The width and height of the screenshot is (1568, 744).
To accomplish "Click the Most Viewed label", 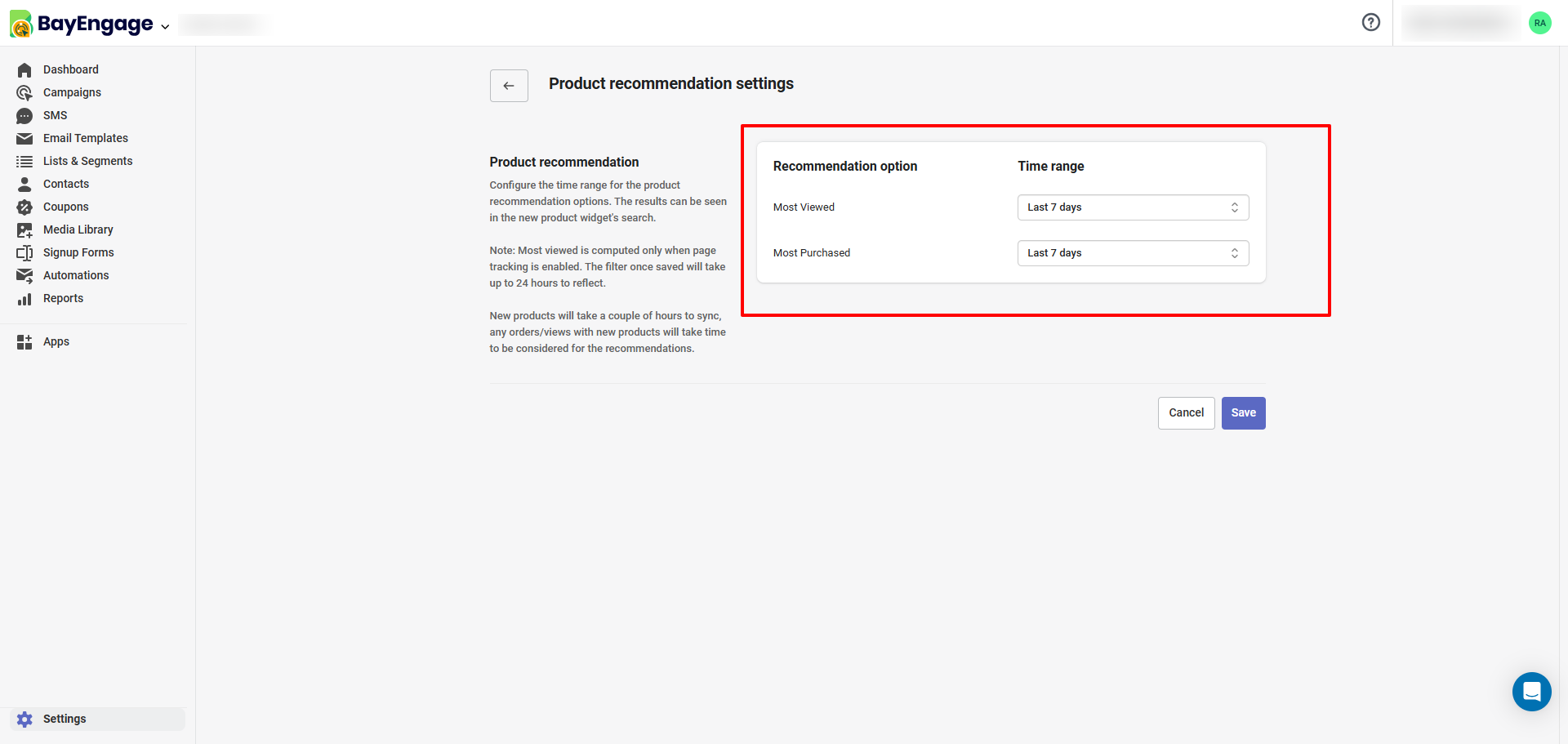I will 804,207.
